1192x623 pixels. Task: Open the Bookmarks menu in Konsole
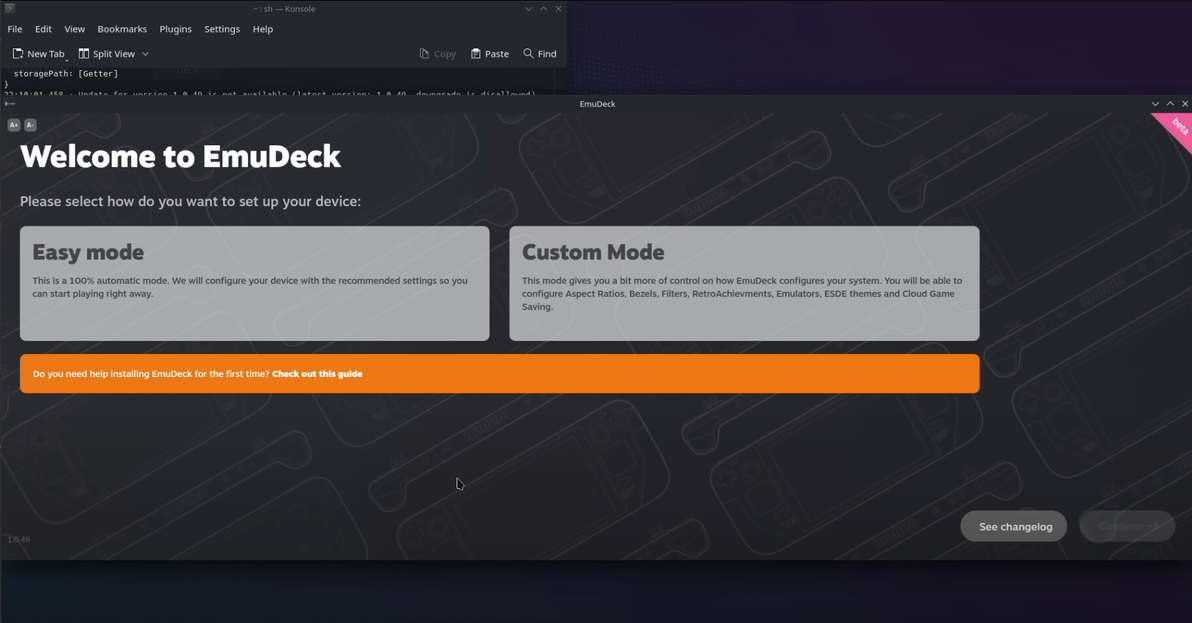click(x=122, y=29)
